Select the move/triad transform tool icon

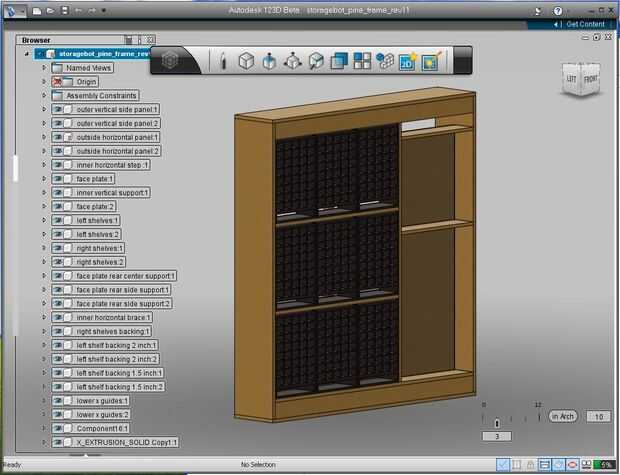pyautogui.click(x=293, y=61)
